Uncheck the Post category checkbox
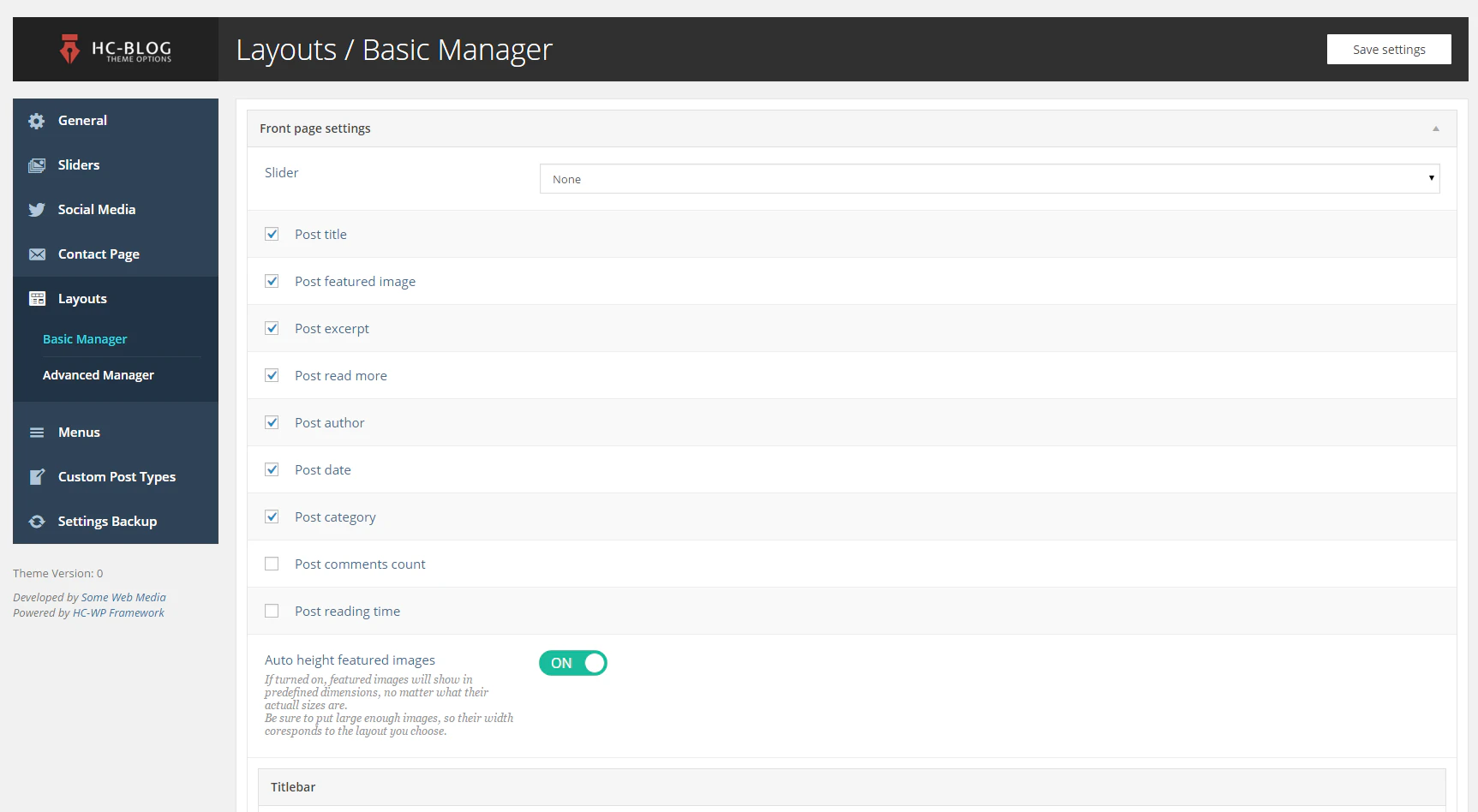1478x812 pixels. pos(272,516)
